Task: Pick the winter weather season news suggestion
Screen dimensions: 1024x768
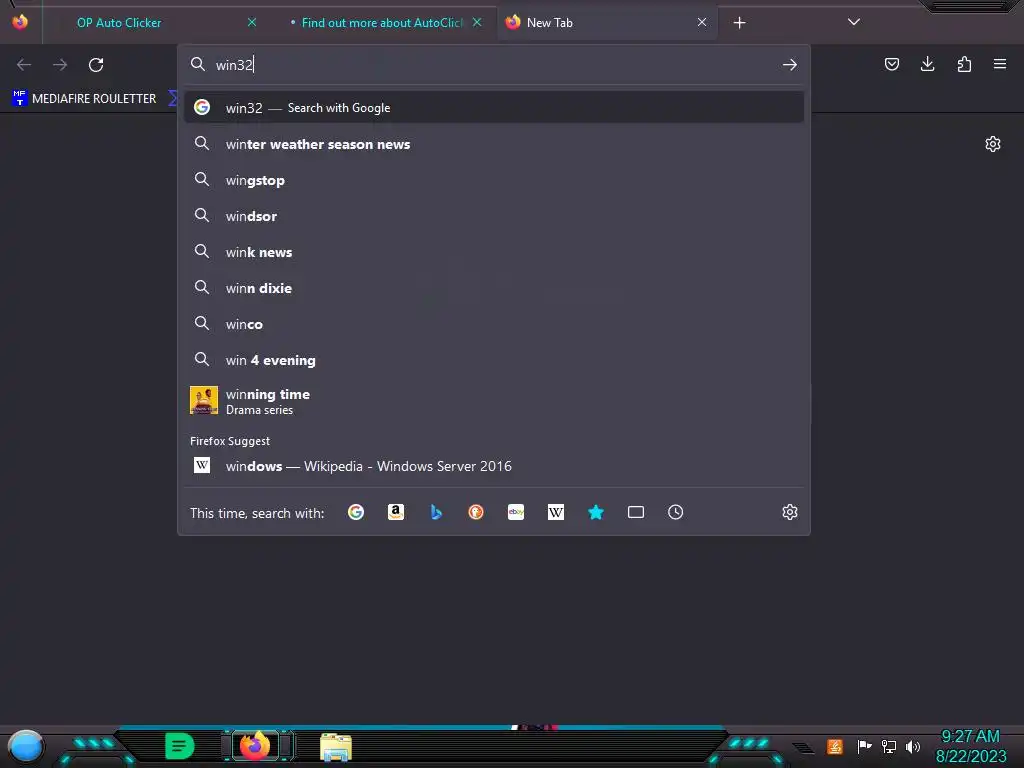Action: pos(494,144)
